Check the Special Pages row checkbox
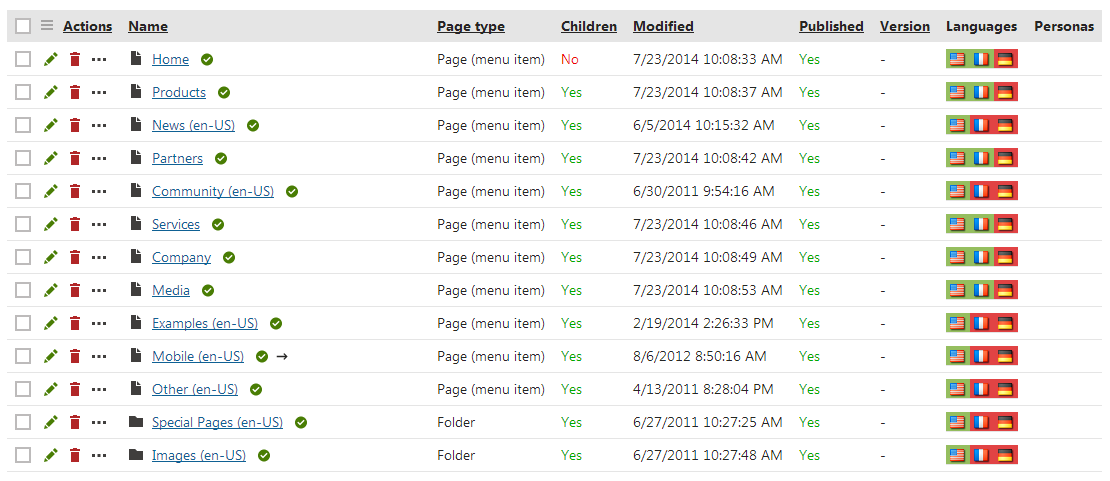Image resolution: width=1110 pixels, height=481 pixels. (23, 423)
